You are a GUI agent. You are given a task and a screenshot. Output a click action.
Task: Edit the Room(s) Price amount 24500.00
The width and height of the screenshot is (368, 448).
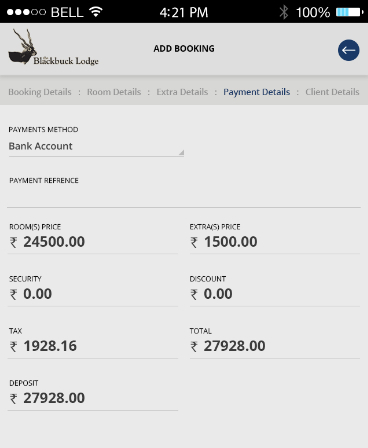coord(93,242)
